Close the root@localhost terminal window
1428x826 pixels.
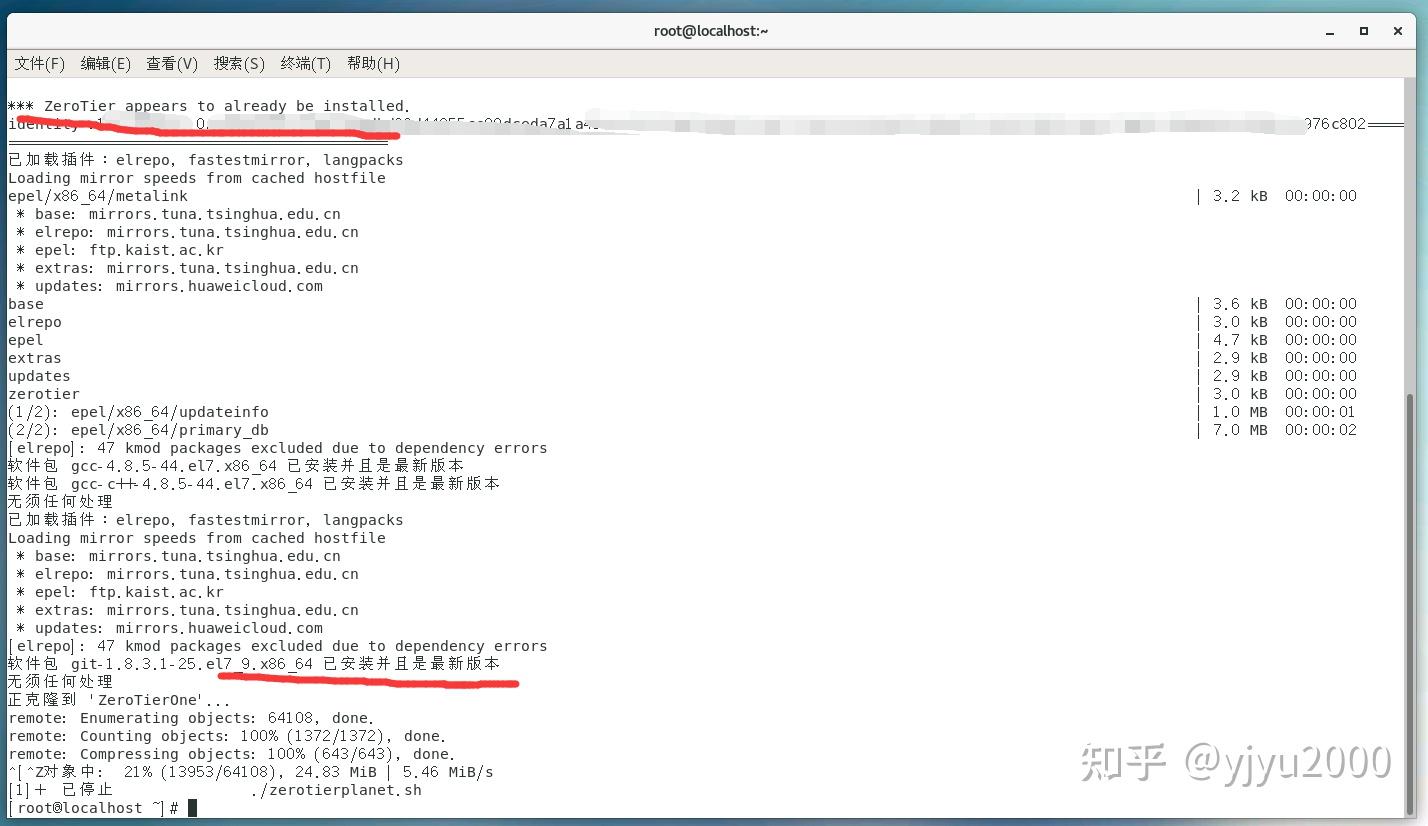[1398, 31]
